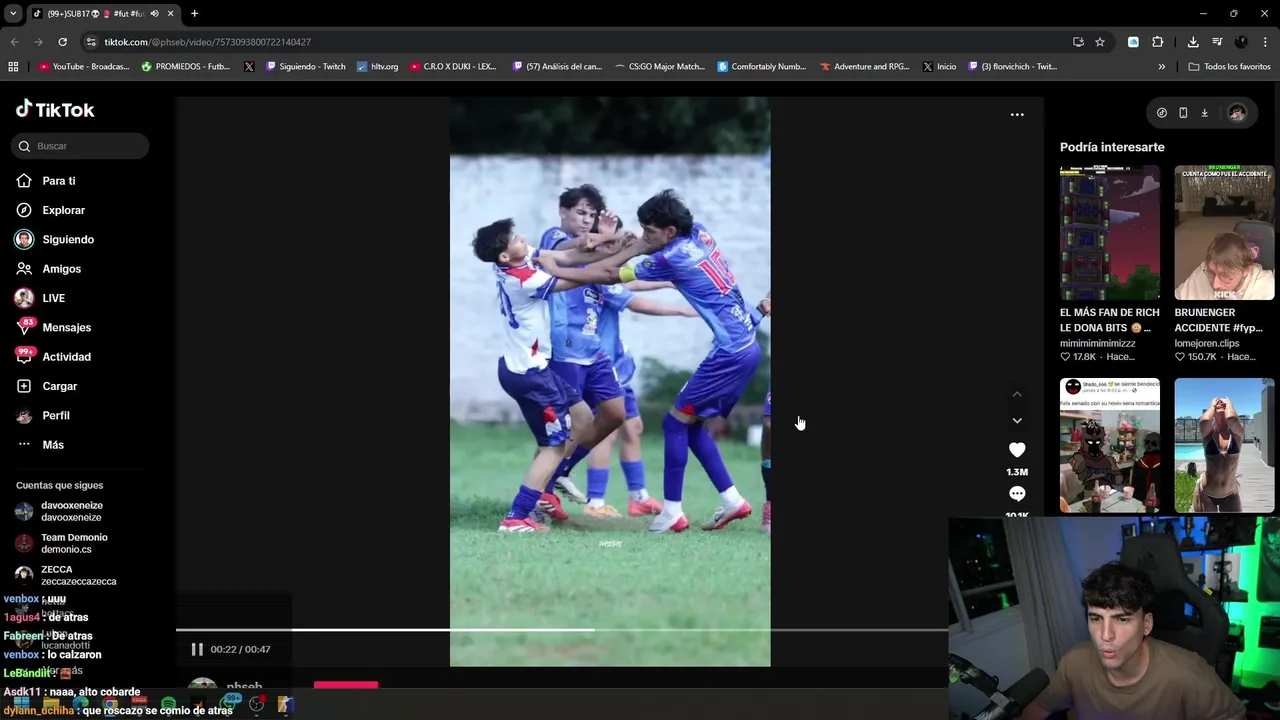
Task: Open the PROMIEDOS - Futb... bookmark
Action: coord(186,67)
